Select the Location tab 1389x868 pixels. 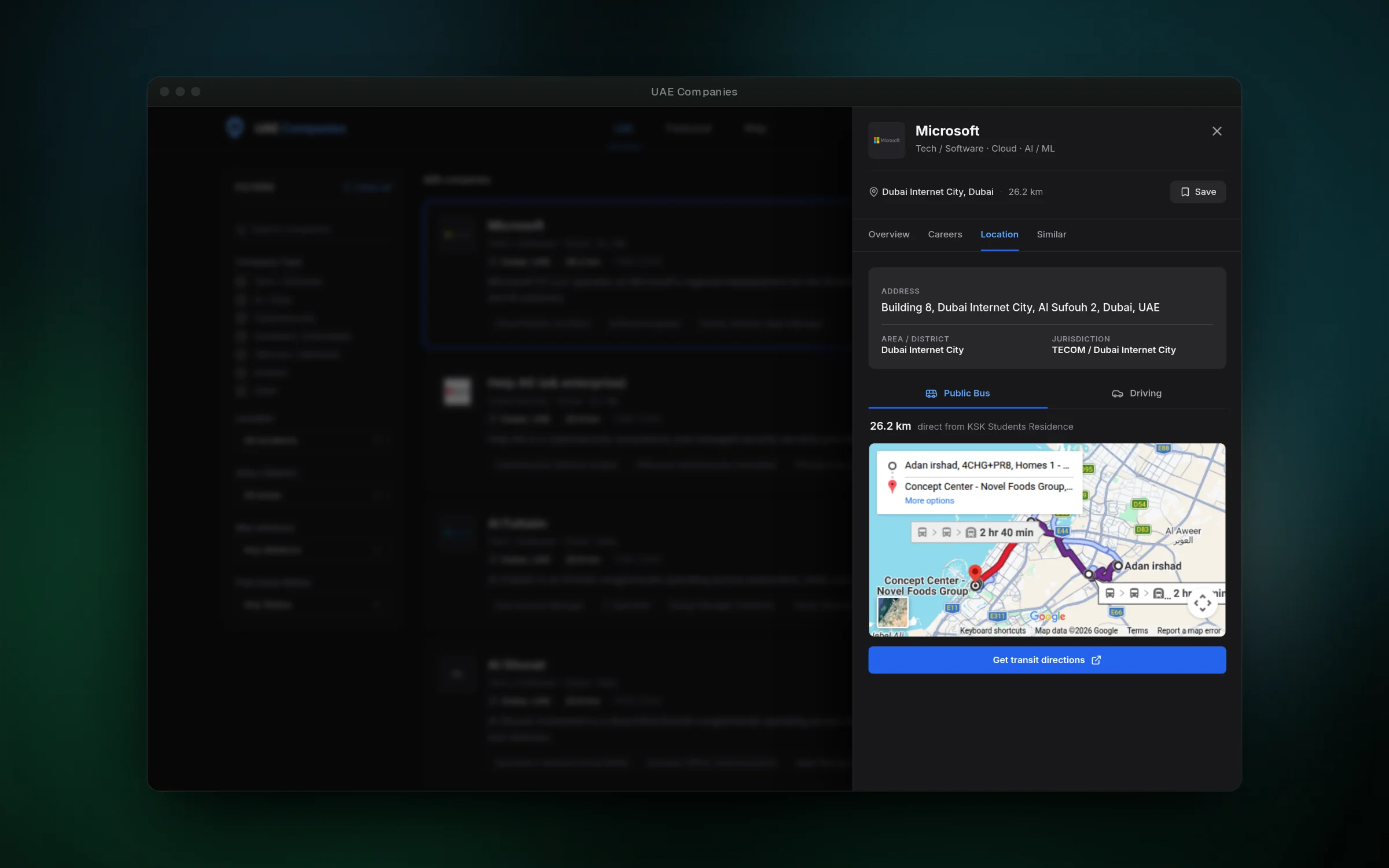pyautogui.click(x=999, y=234)
